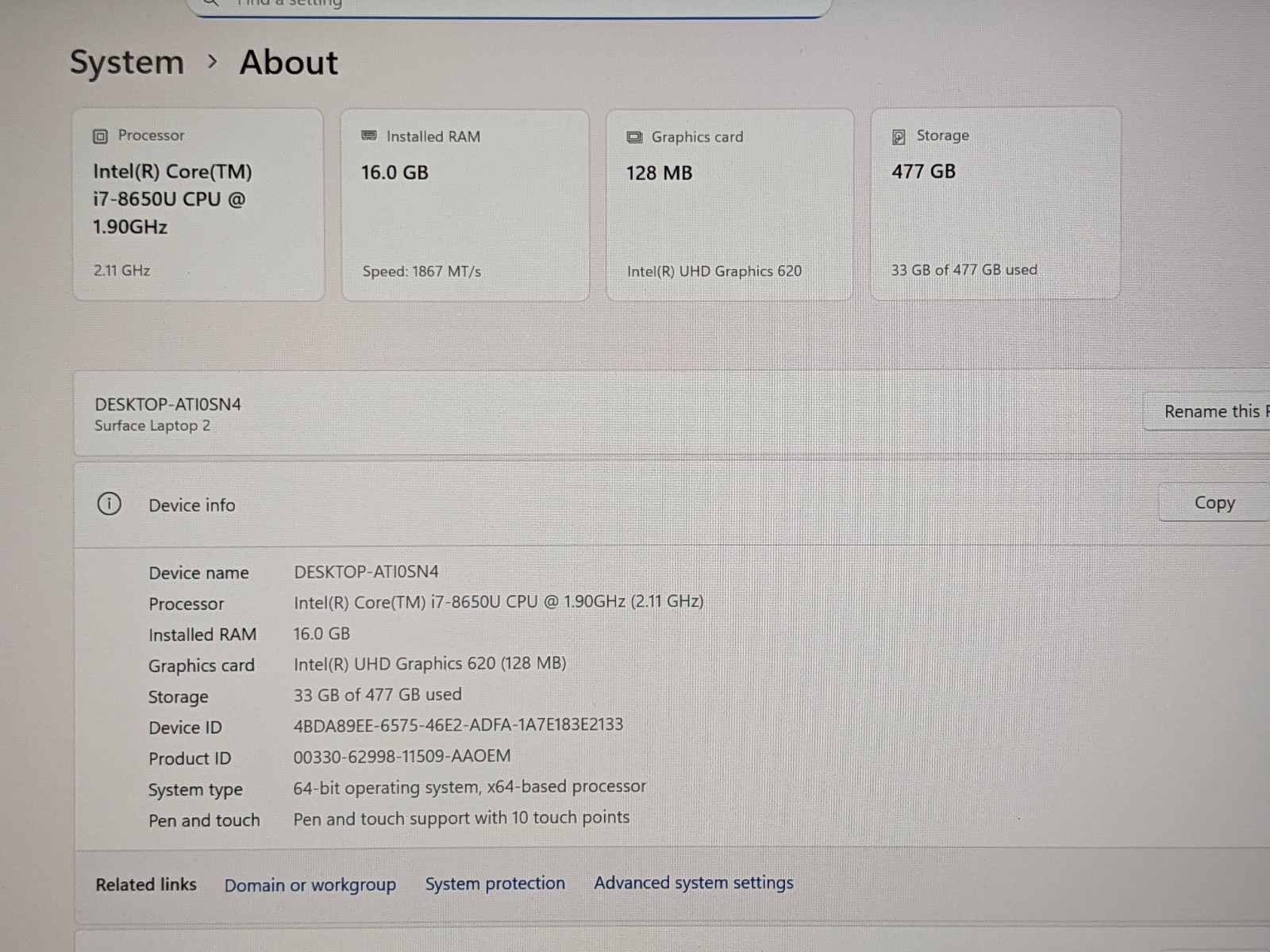1270x952 pixels.
Task: Click the Related links label
Action: coord(146,885)
